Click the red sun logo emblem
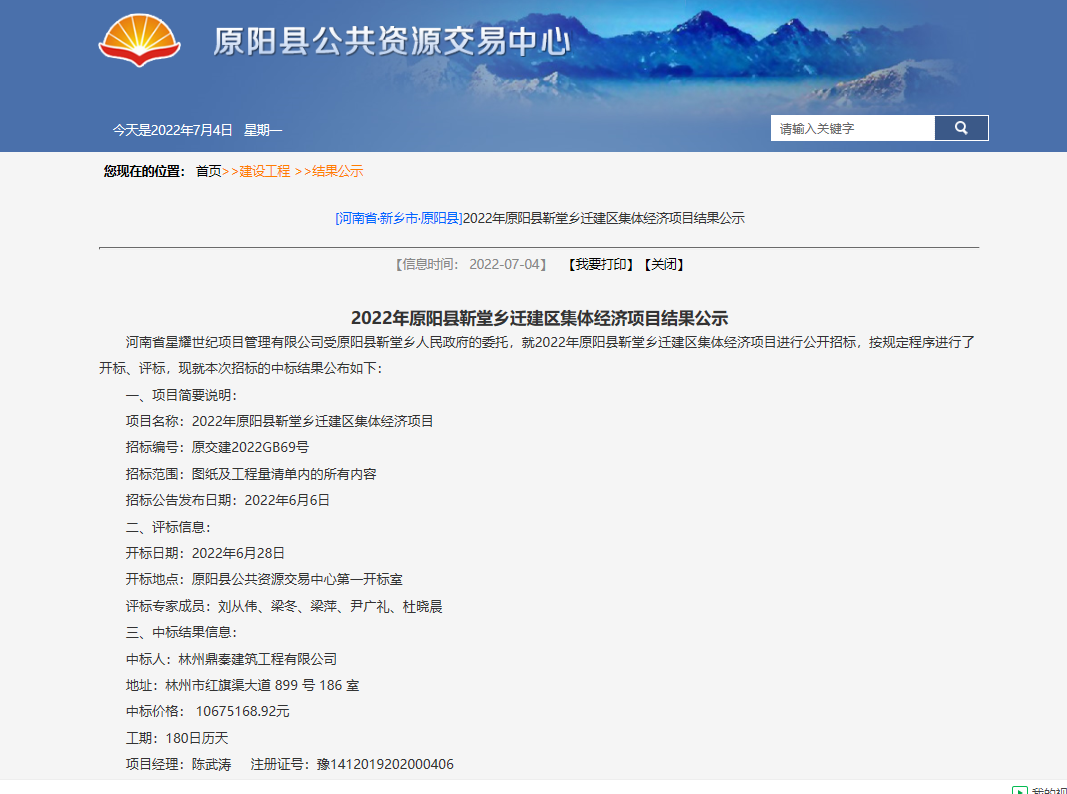 pyautogui.click(x=139, y=41)
